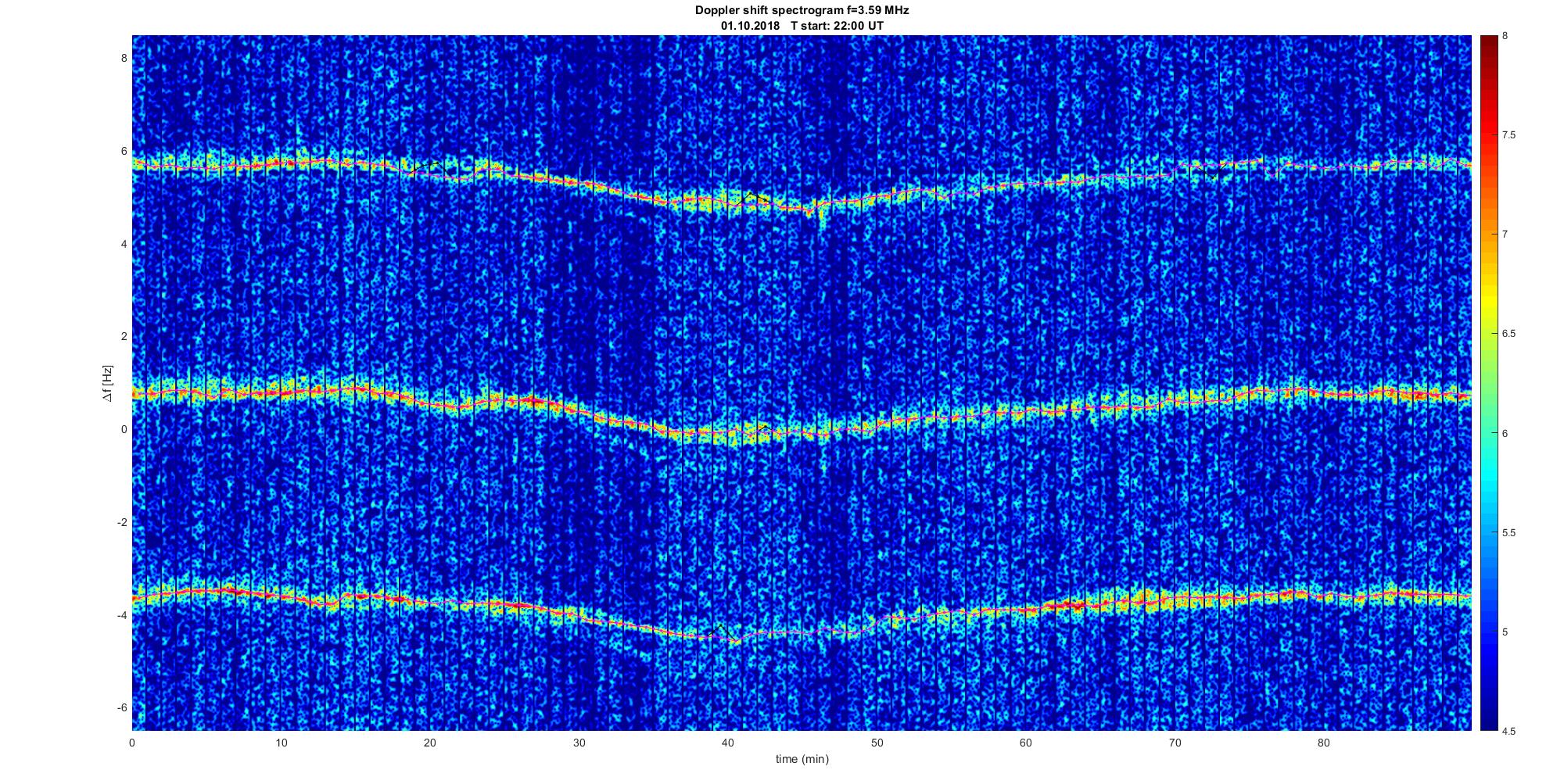Click the colorbar tick label '4.5'
This screenshot has width=1564, height=784.
[1509, 731]
